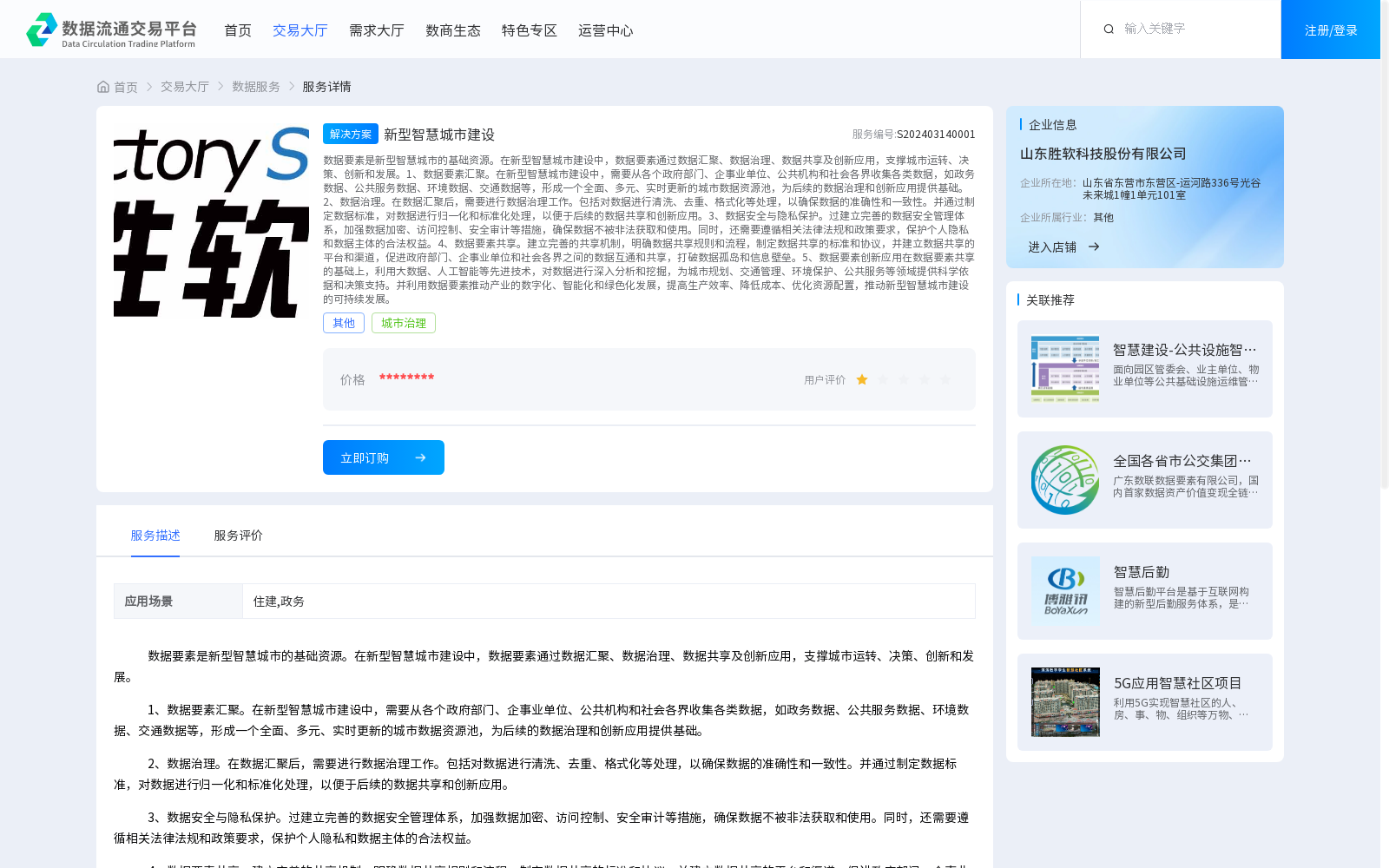Image resolution: width=1389 pixels, height=868 pixels.
Task: Open the 首页 menu item
Action: [x=238, y=30]
